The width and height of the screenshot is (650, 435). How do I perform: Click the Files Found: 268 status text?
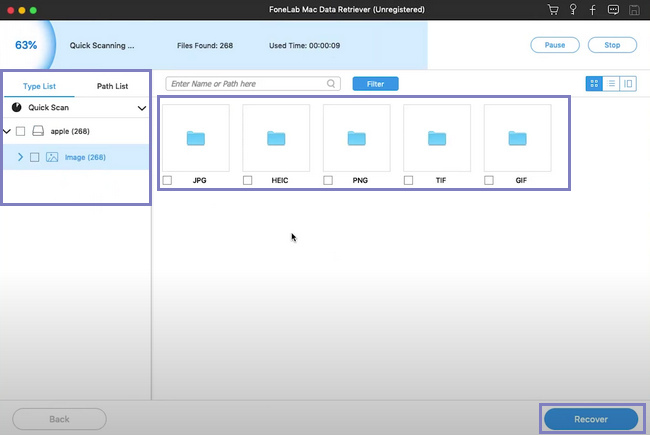[x=205, y=45]
